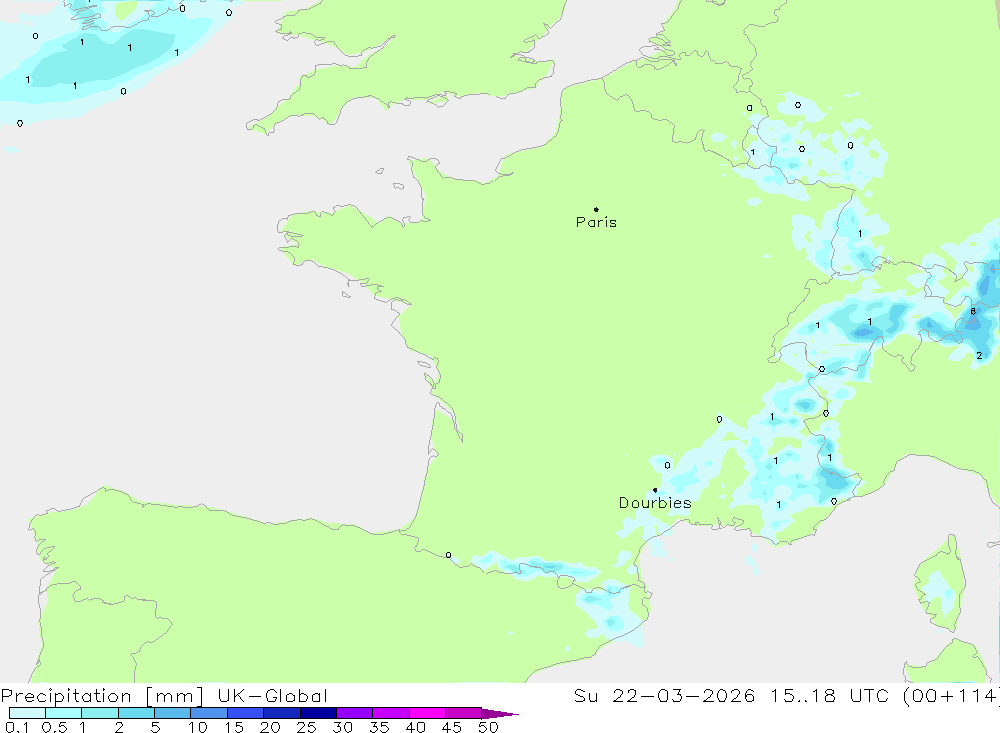The width and height of the screenshot is (1000, 733).
Task: Pick the 5–10 mm legend color swatch
Action: (173, 713)
